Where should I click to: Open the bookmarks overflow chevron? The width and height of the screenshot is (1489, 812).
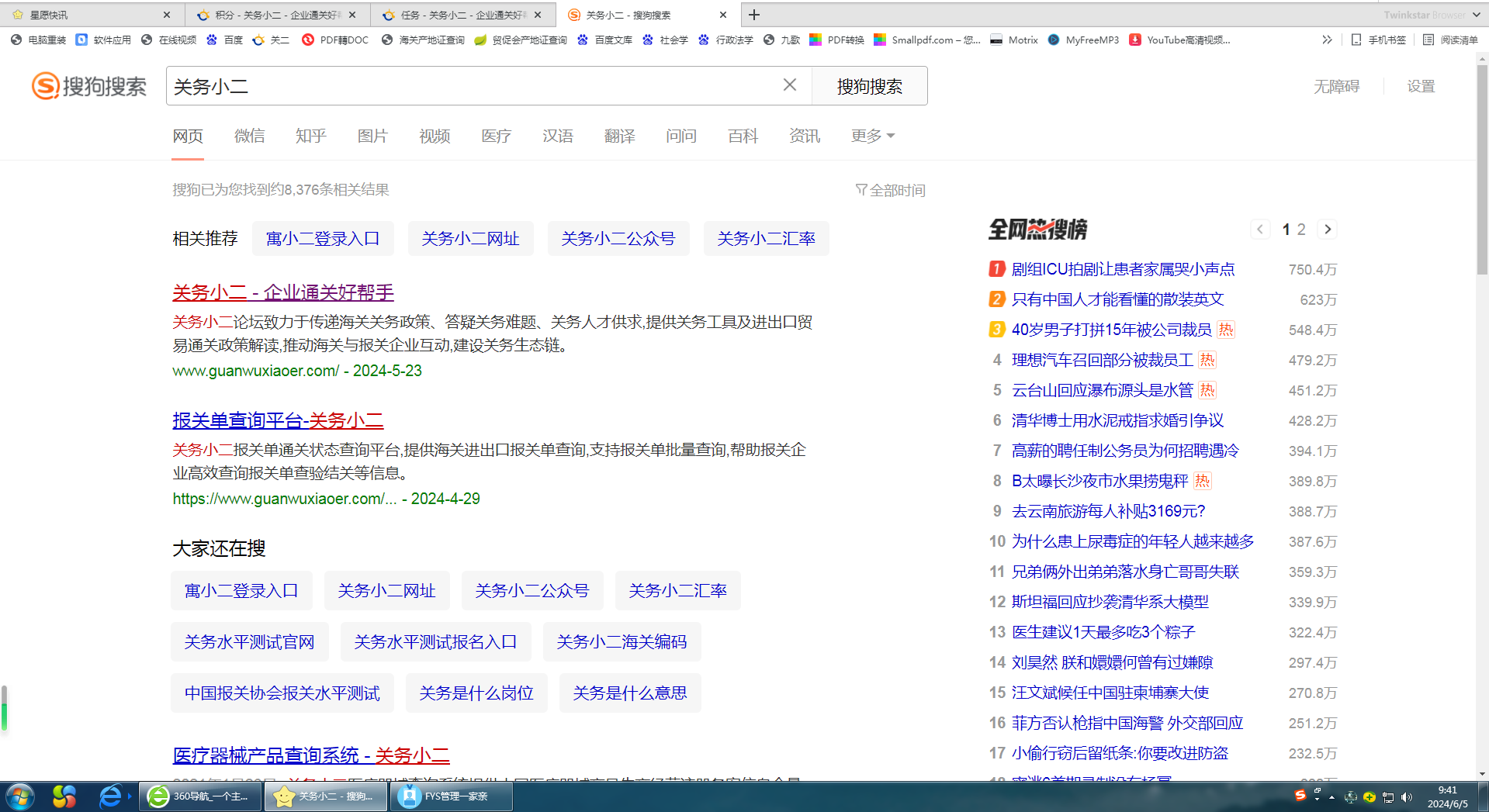1327,40
